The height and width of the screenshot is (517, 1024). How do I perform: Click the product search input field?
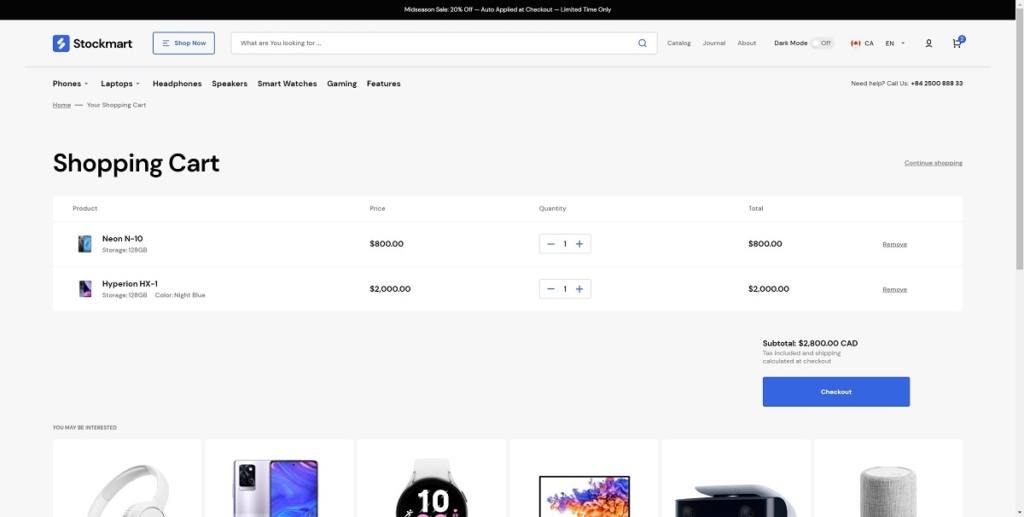click(x=435, y=43)
